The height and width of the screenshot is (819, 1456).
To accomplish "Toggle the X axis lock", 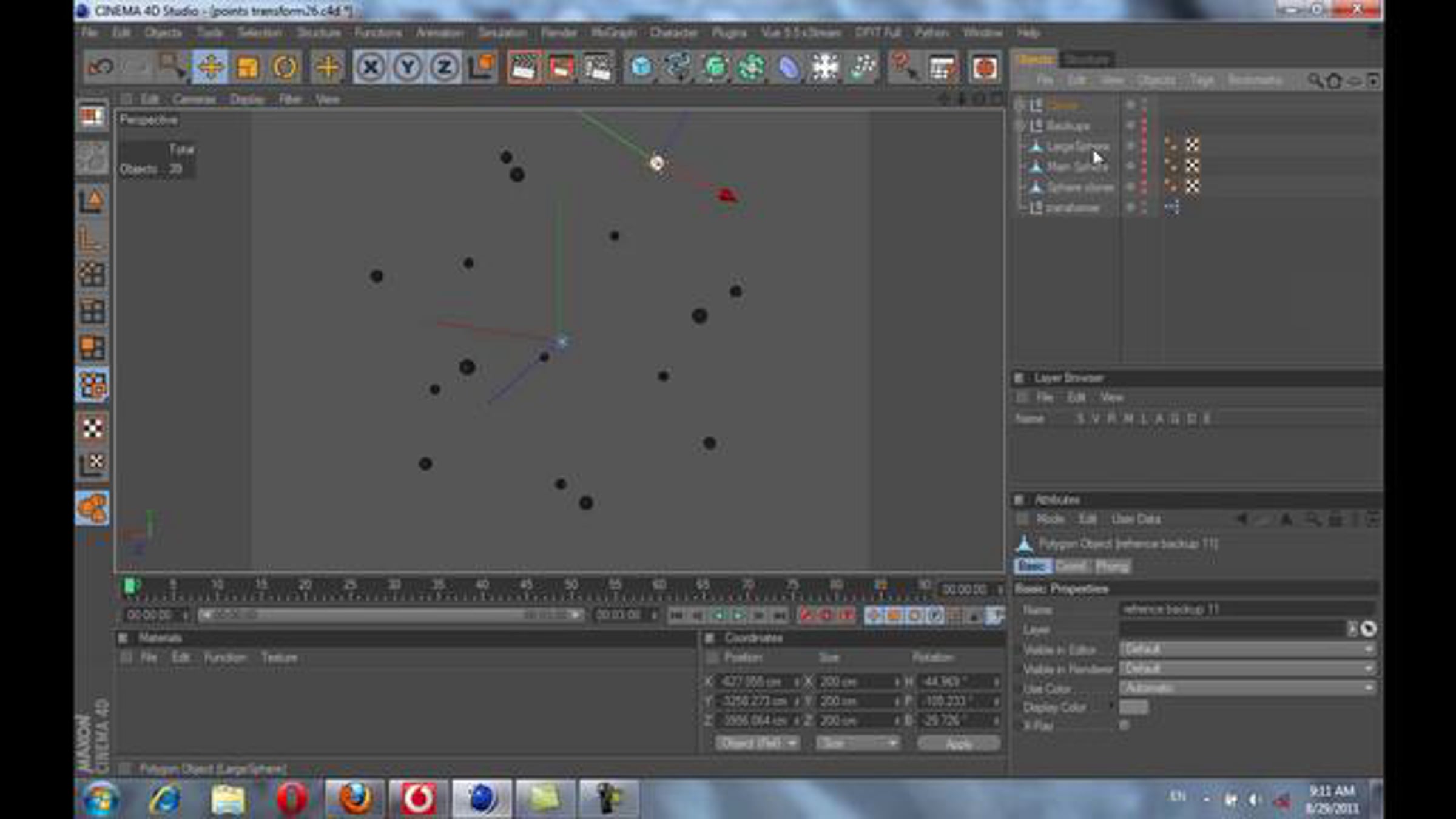I will pyautogui.click(x=371, y=67).
